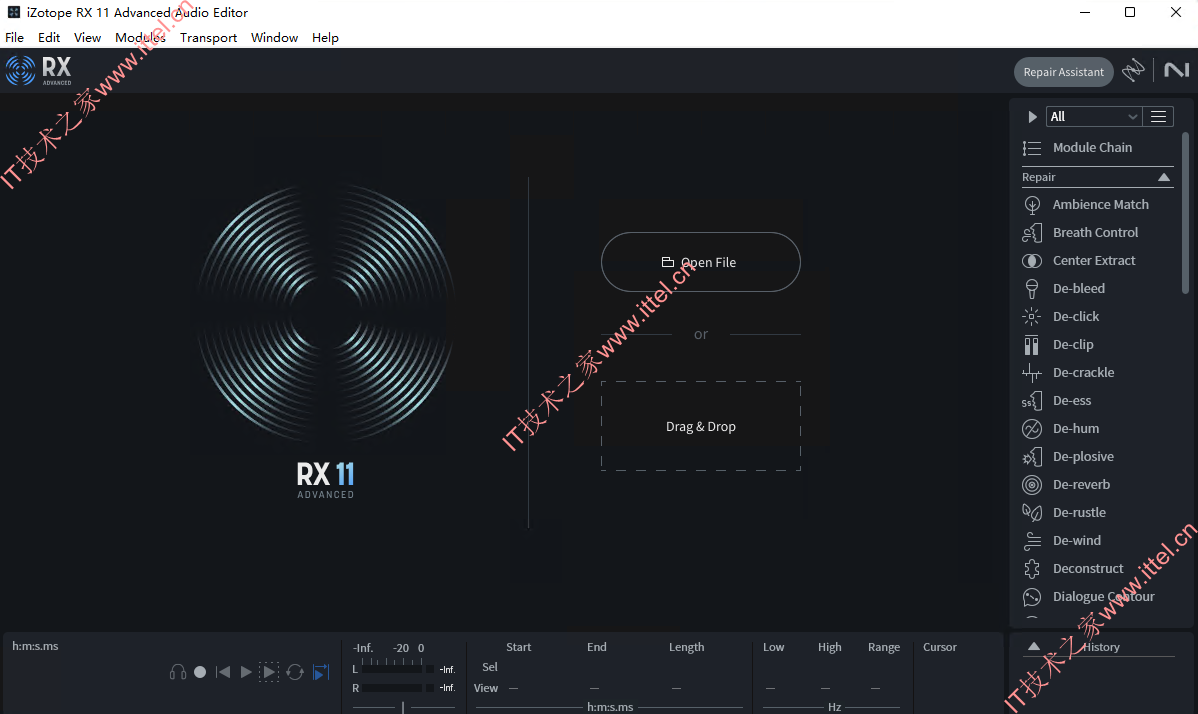Open the Edit menu

[x=49, y=37]
